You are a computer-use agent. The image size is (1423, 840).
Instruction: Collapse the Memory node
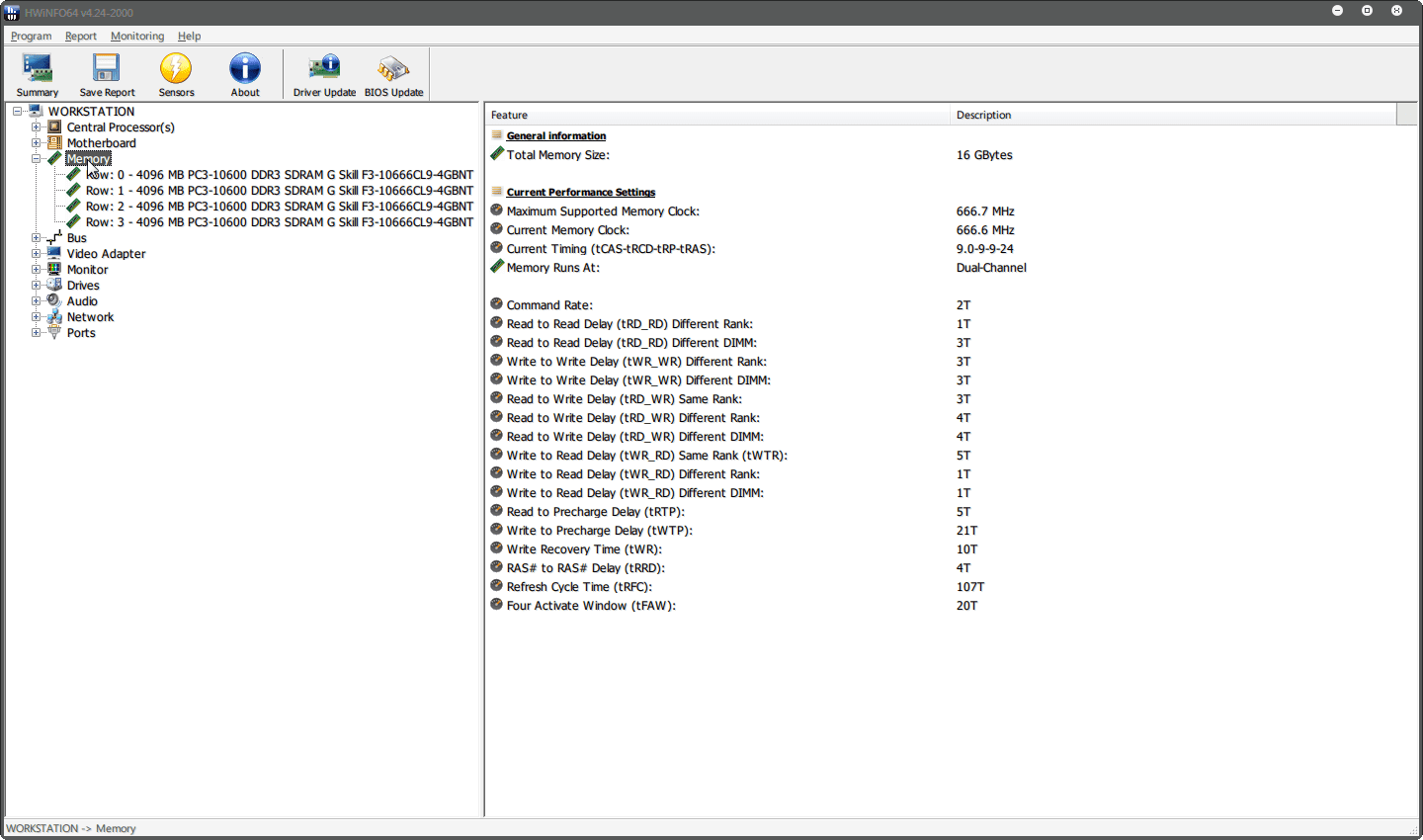pyautogui.click(x=36, y=159)
